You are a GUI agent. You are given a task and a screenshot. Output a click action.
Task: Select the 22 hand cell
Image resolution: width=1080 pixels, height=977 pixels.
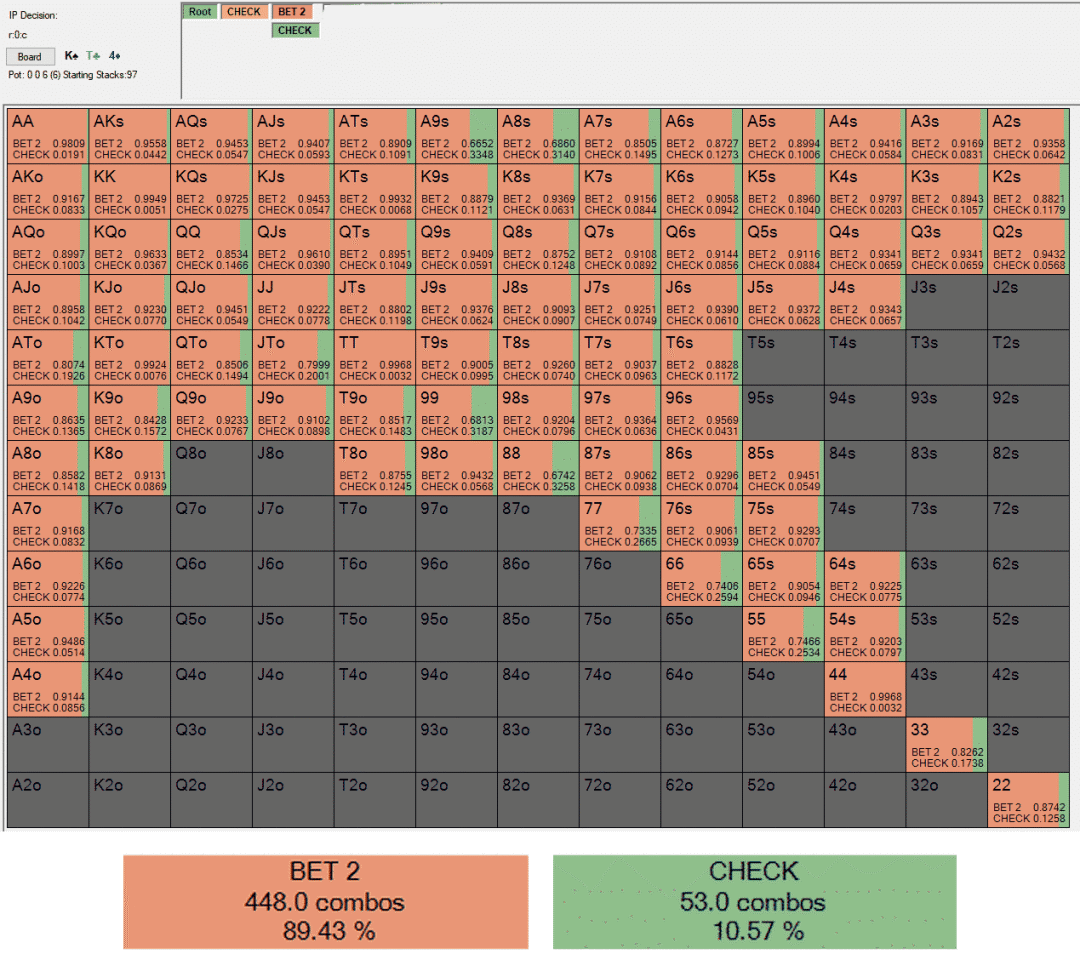(1028, 800)
